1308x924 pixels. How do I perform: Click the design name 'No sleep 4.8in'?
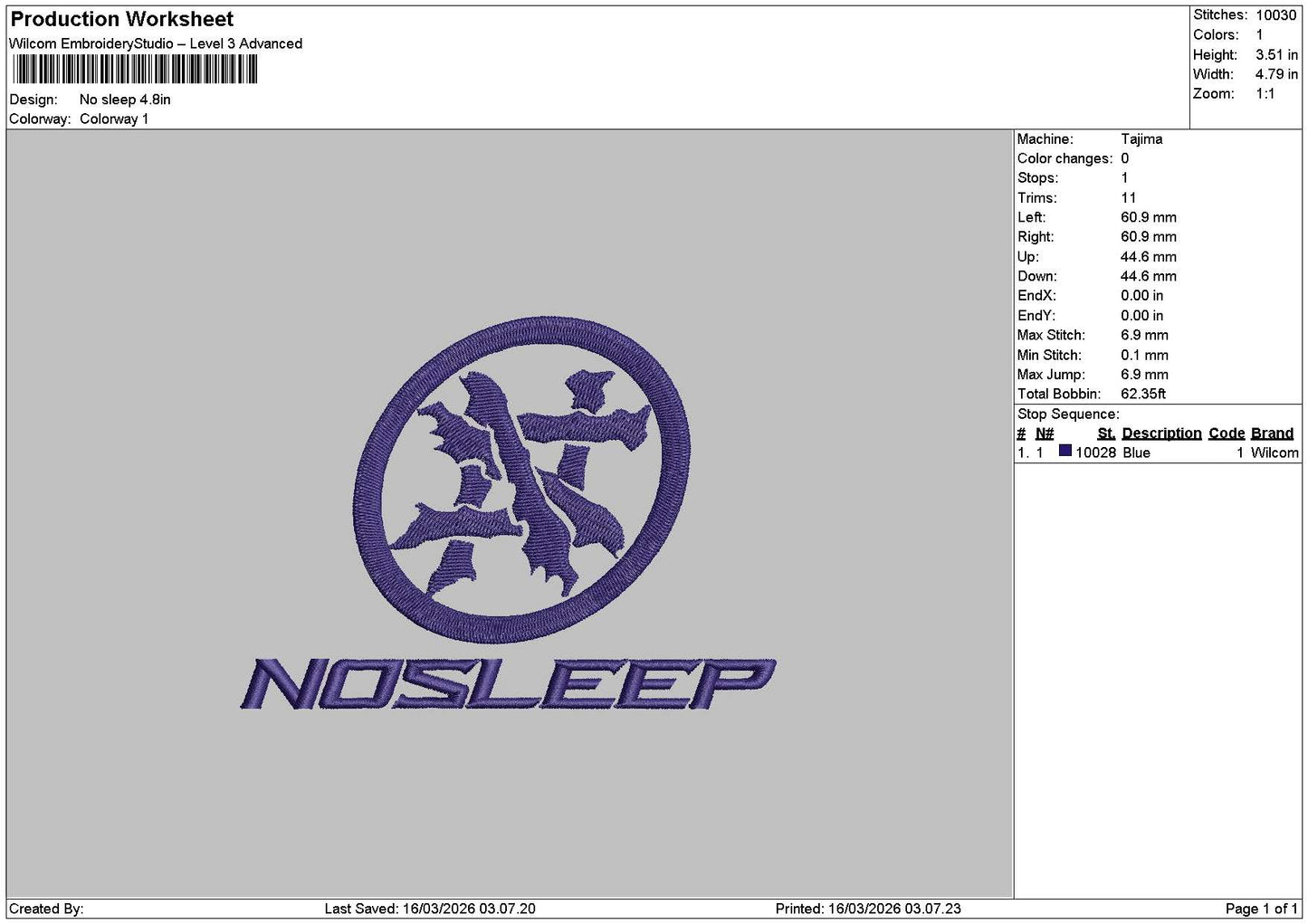click(125, 100)
